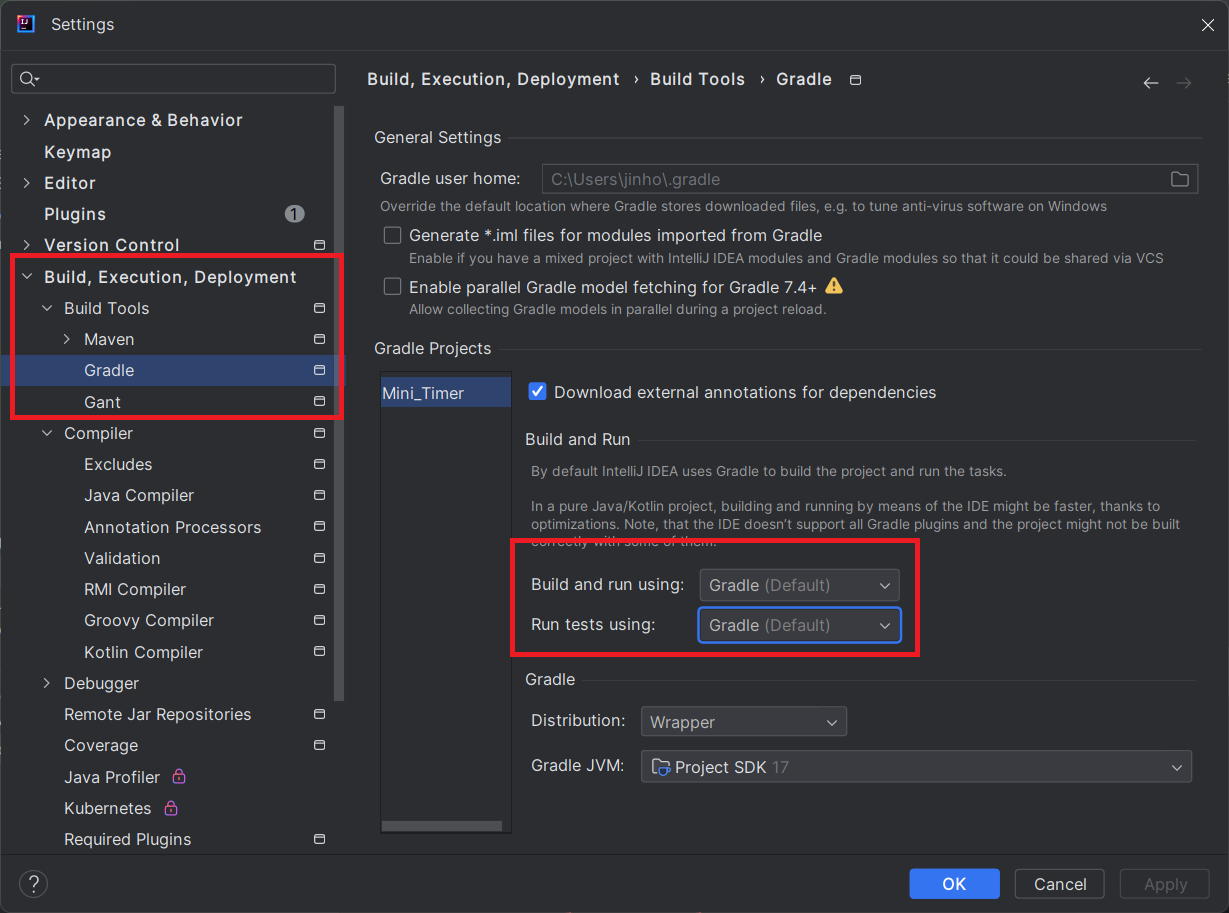Uncheck Download external annotations for dependencies
This screenshot has height=913, width=1229.
coord(537,392)
